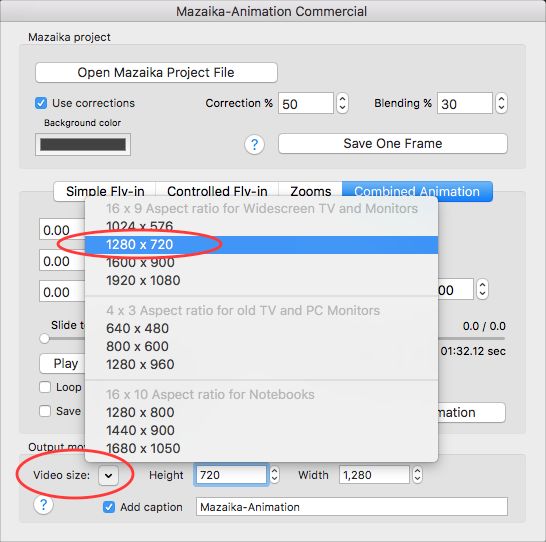Screen dimensions: 546x542
Task: Toggle the Loop checkbox
Action: (x=45, y=387)
